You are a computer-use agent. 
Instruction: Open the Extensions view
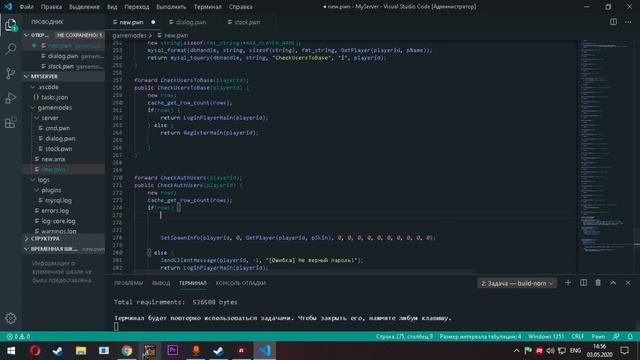click(11, 122)
